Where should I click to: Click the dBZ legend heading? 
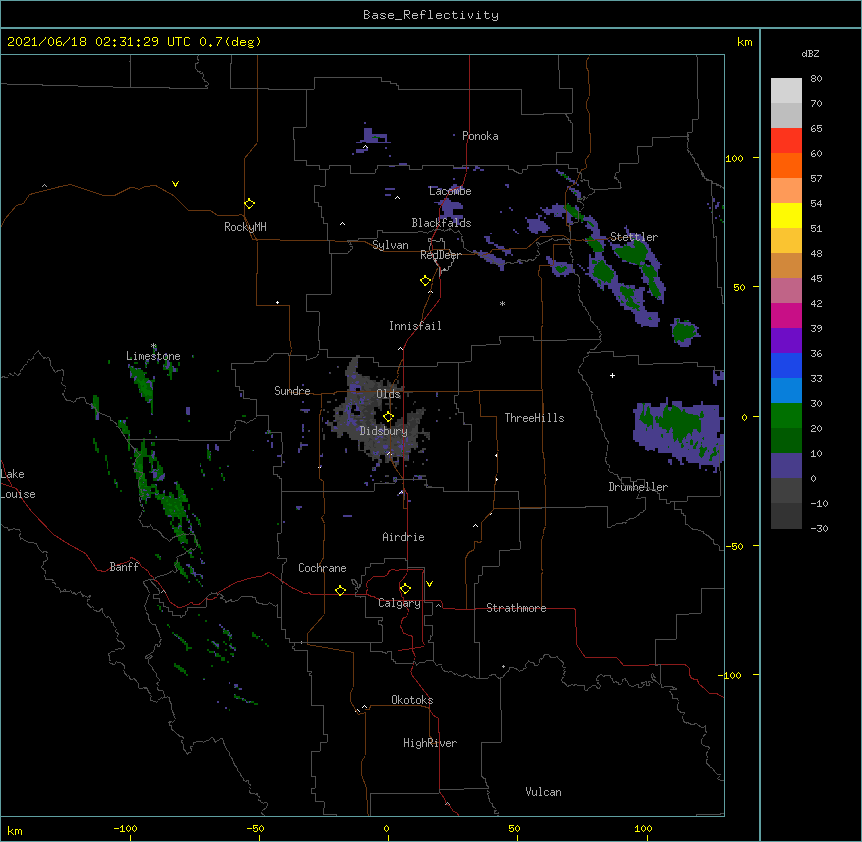[810, 53]
